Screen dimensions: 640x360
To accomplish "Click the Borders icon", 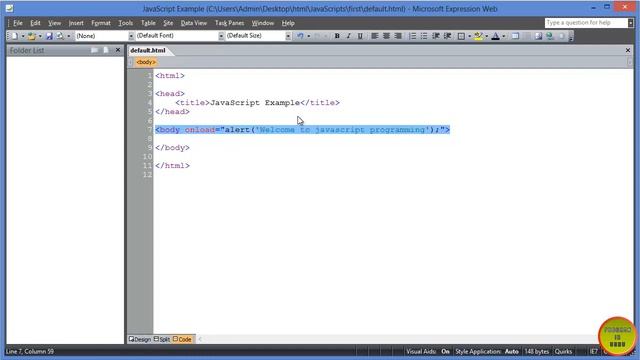I will [461, 36].
